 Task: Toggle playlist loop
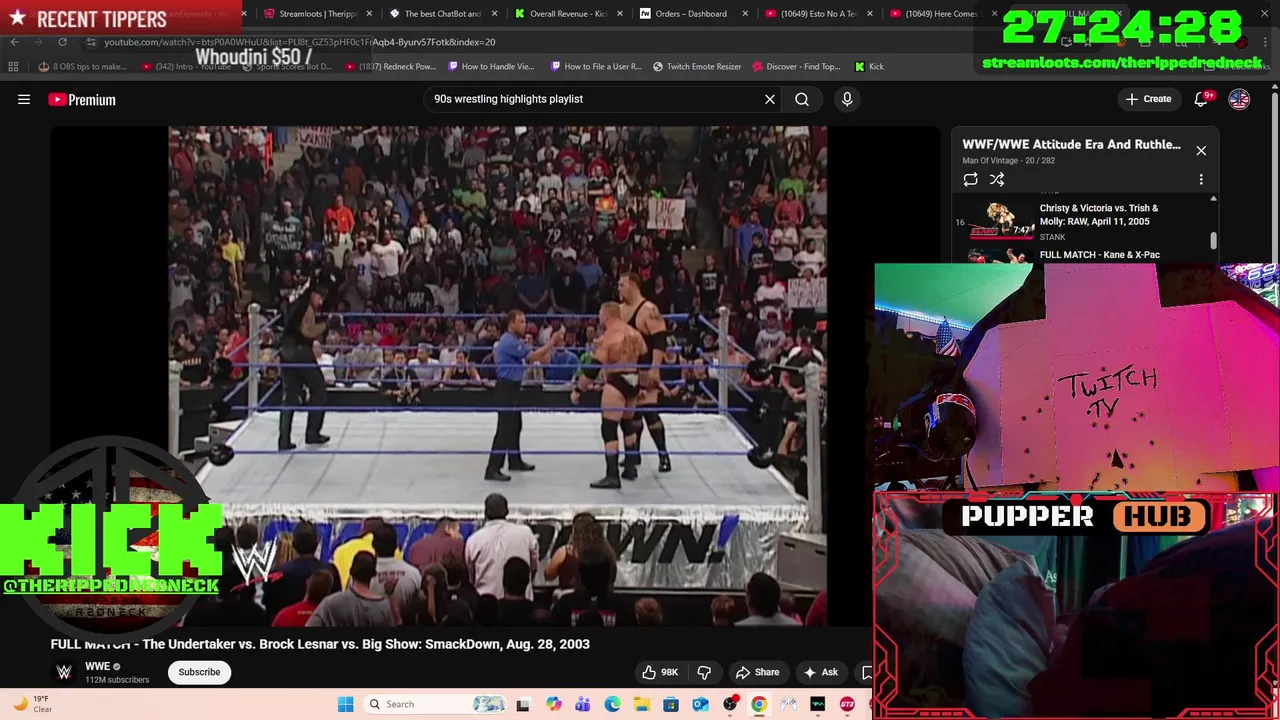coord(970,179)
